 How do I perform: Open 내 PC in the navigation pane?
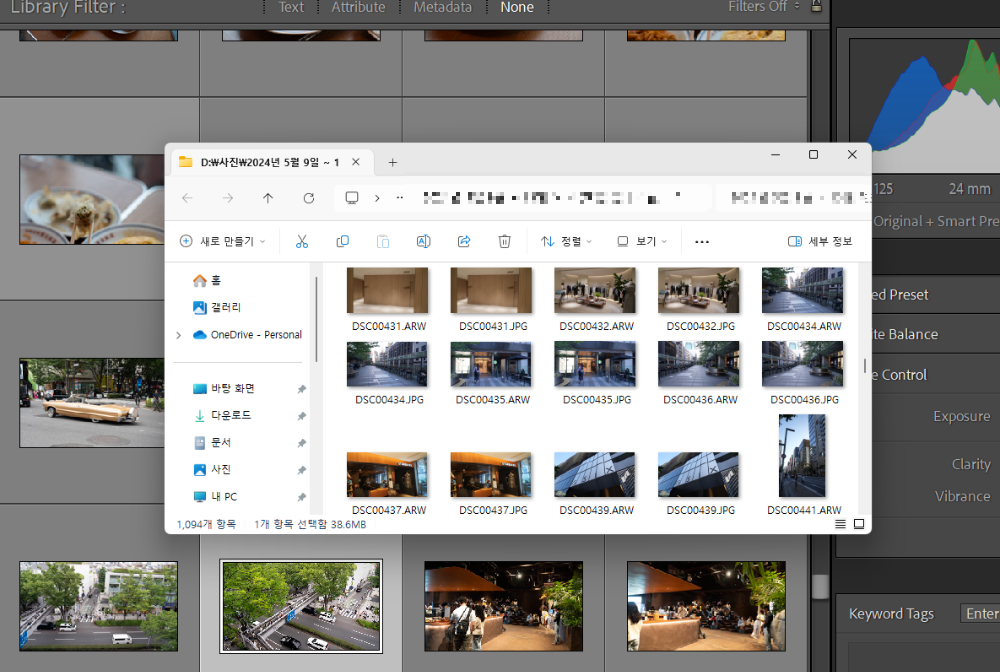(x=215, y=497)
